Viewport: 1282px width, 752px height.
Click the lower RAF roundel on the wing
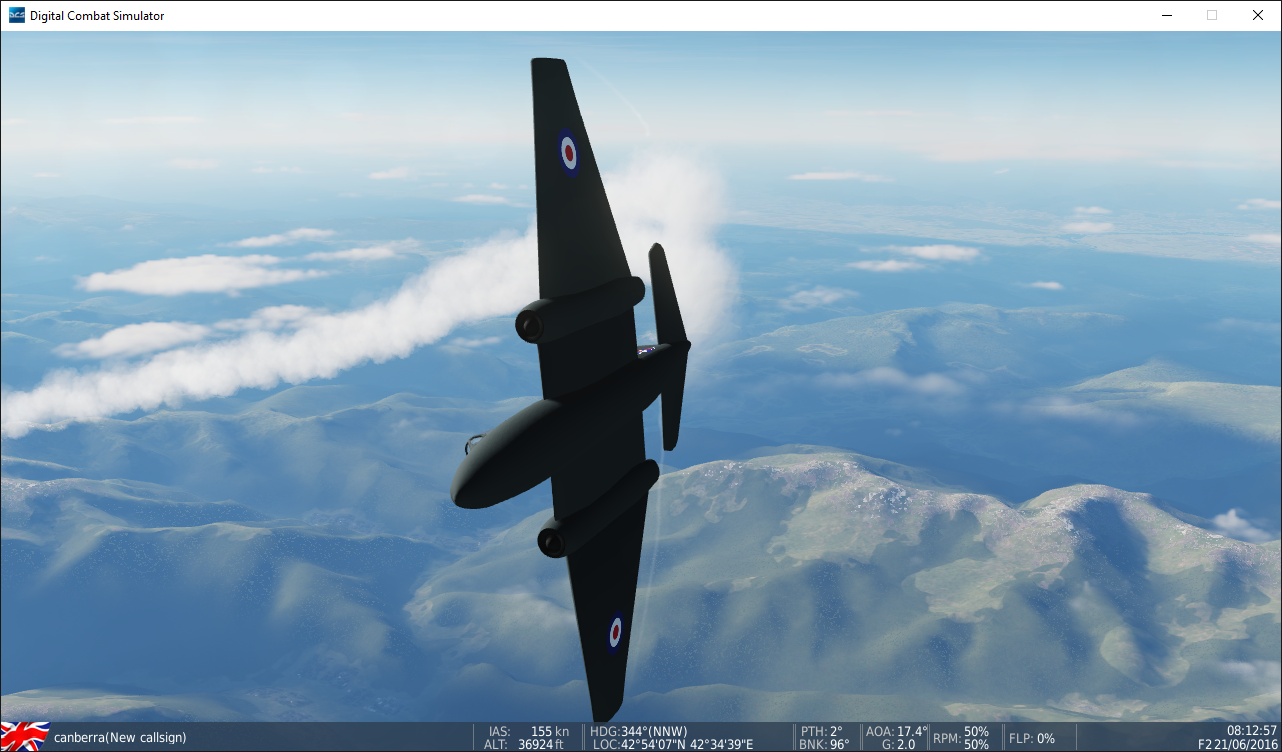(615, 631)
